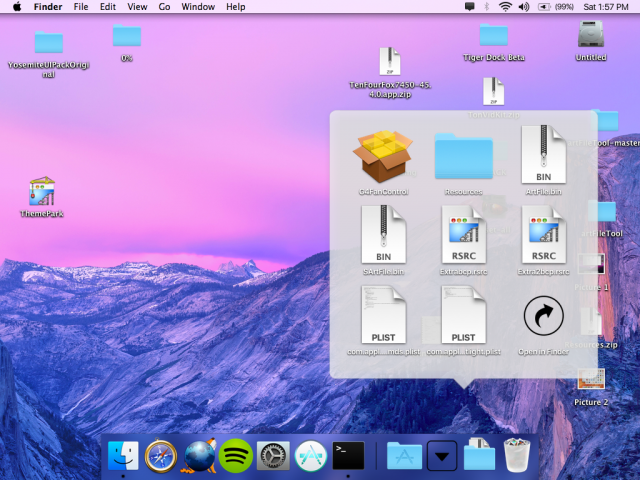Screen dimensions: 640x480
Task: Click Open in Finder button
Action: (543, 318)
